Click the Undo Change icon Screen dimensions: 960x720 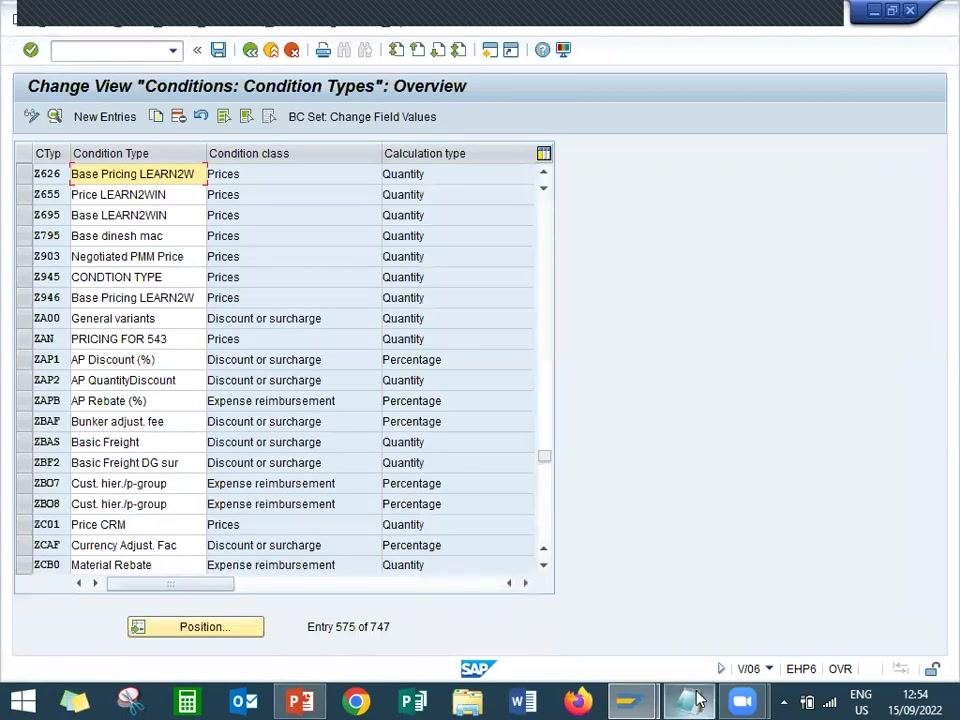click(x=201, y=115)
